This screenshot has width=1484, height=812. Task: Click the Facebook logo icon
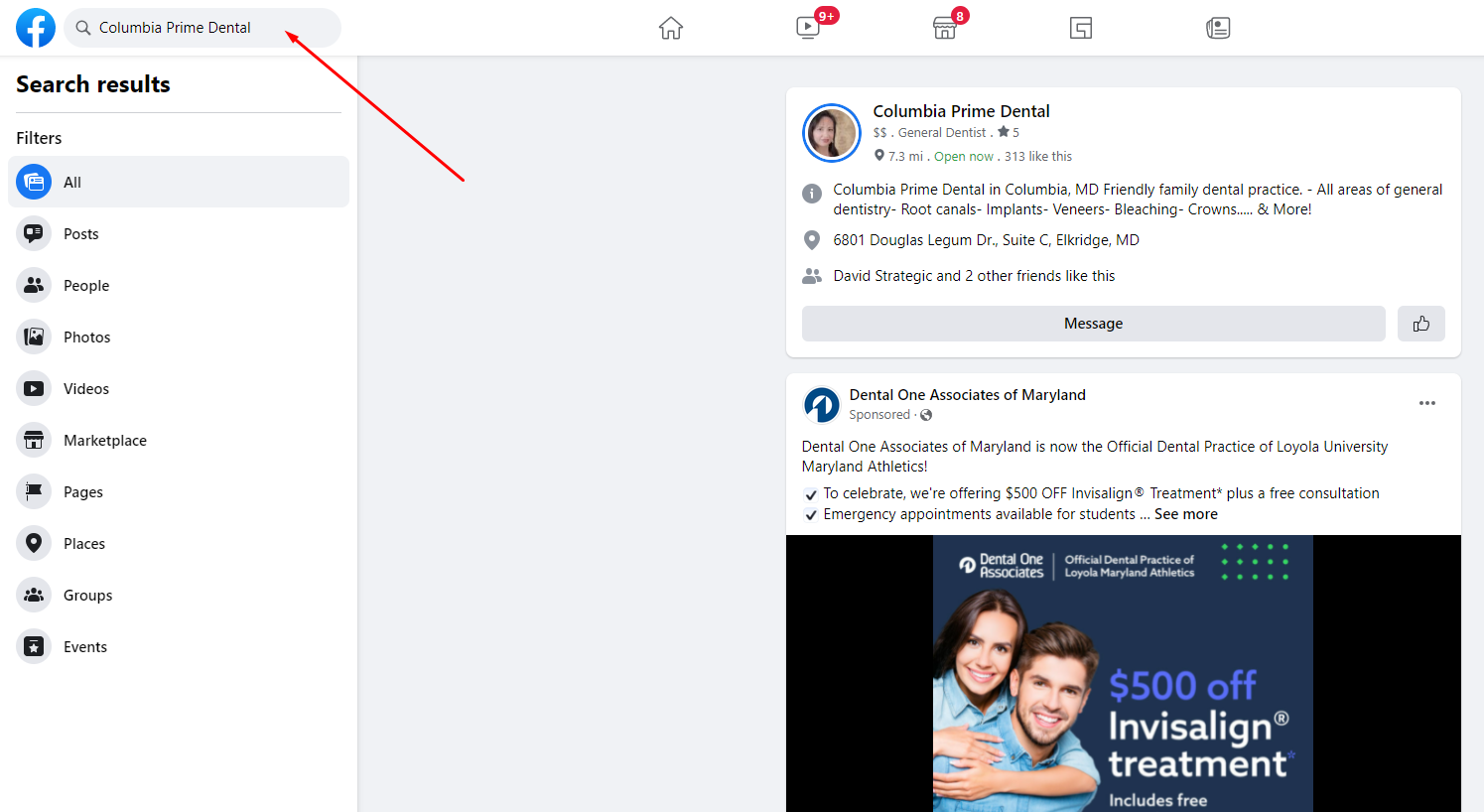coord(36,28)
